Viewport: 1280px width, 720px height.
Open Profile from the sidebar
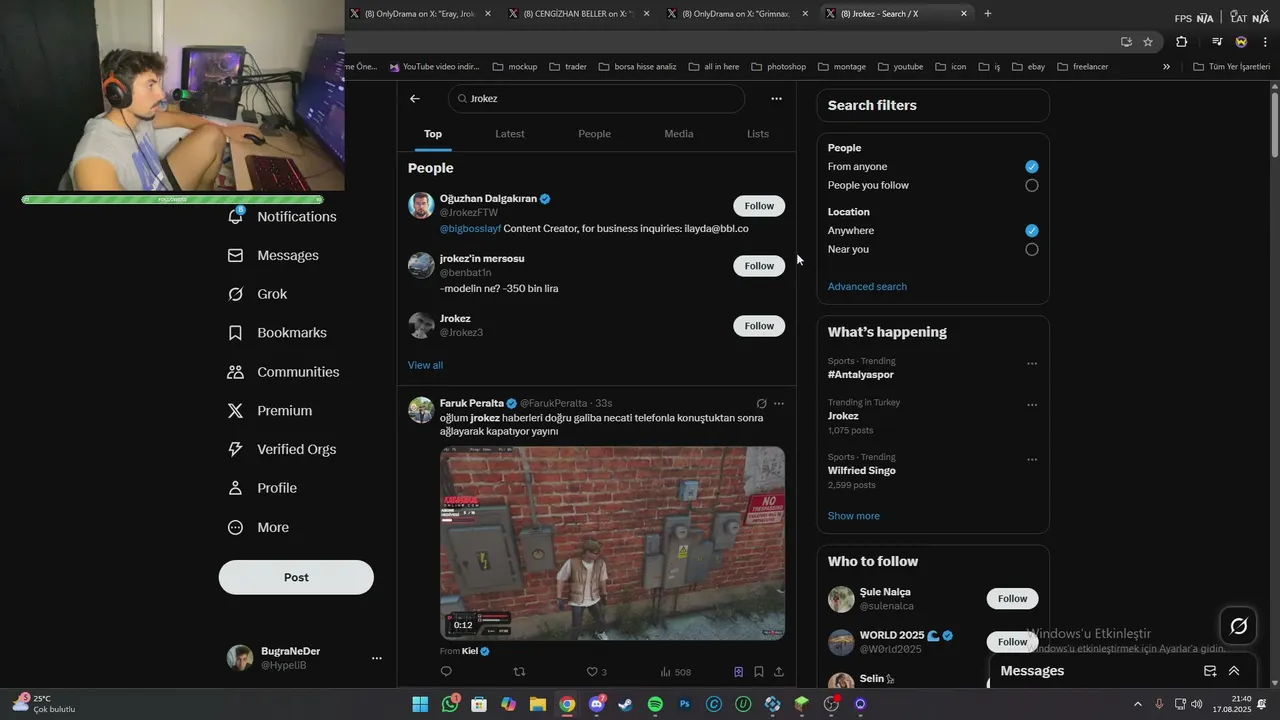pos(262,488)
